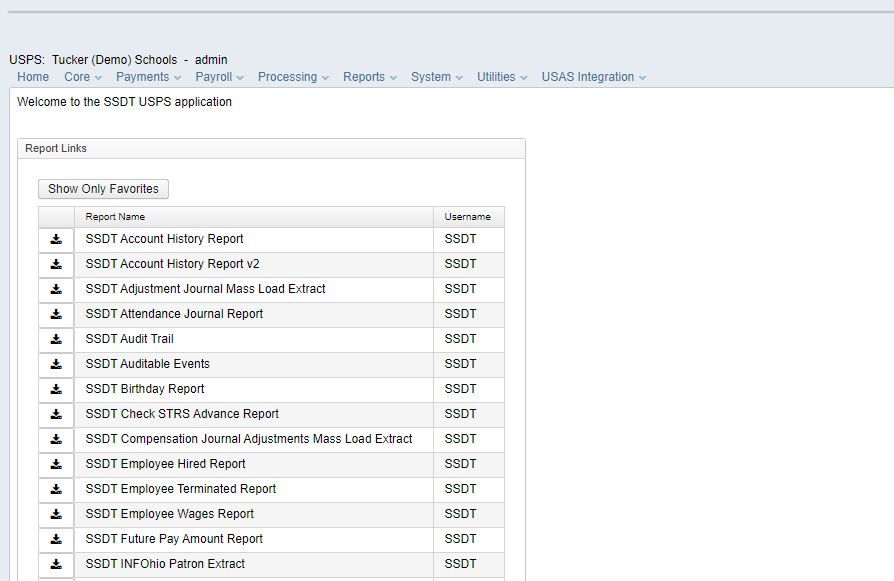This screenshot has height=581, width=894.
Task: Select the 'SSDT Attendance Journal Report' row text
Action: pos(174,314)
